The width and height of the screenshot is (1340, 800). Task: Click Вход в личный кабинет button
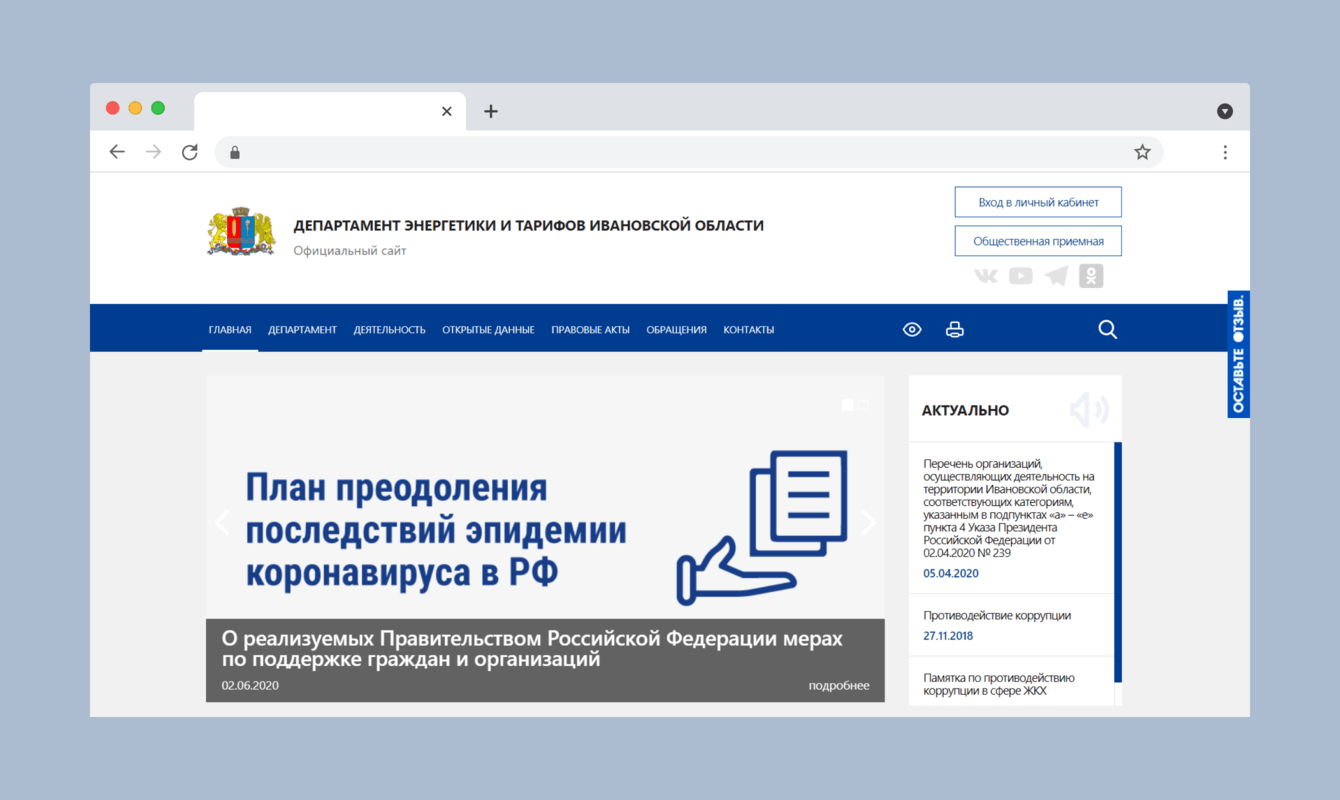click(x=1037, y=201)
